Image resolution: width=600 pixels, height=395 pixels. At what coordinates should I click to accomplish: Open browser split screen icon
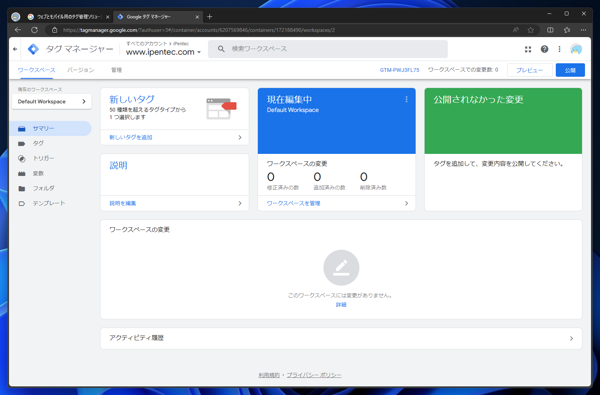[x=550, y=30]
